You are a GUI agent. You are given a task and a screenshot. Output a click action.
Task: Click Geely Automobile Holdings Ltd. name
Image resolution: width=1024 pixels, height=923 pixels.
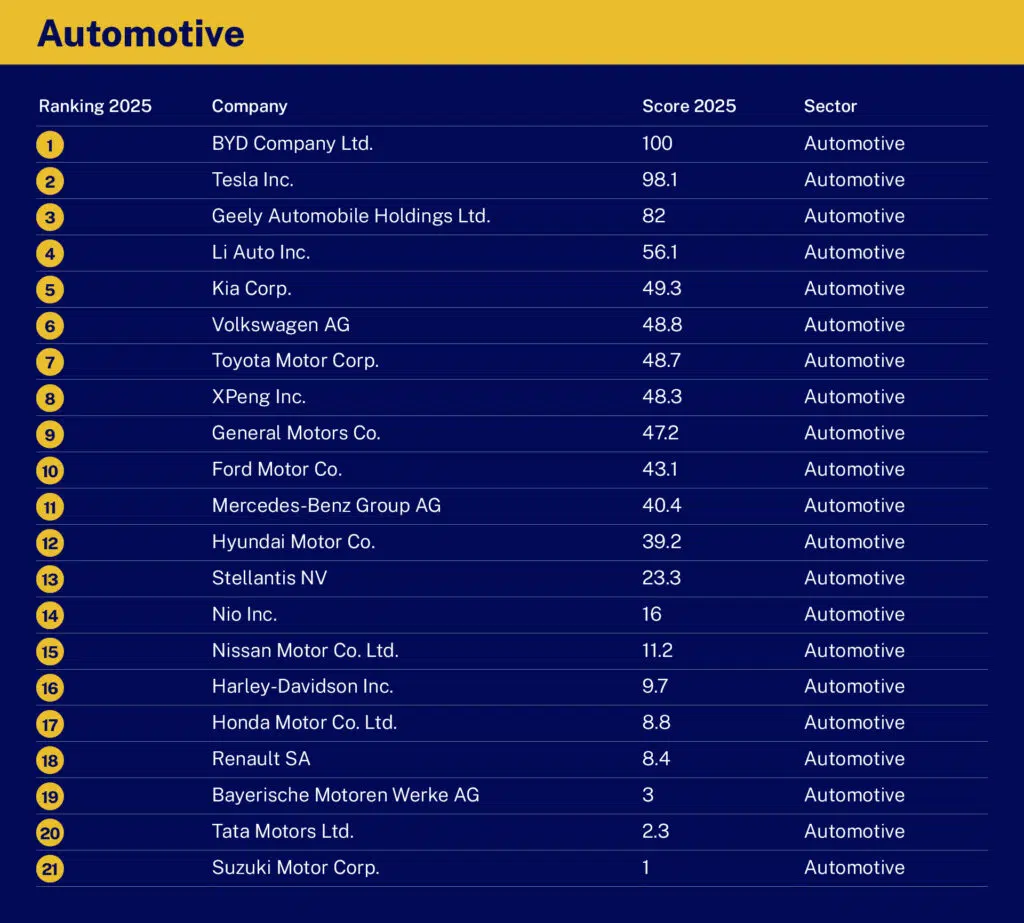(x=351, y=216)
